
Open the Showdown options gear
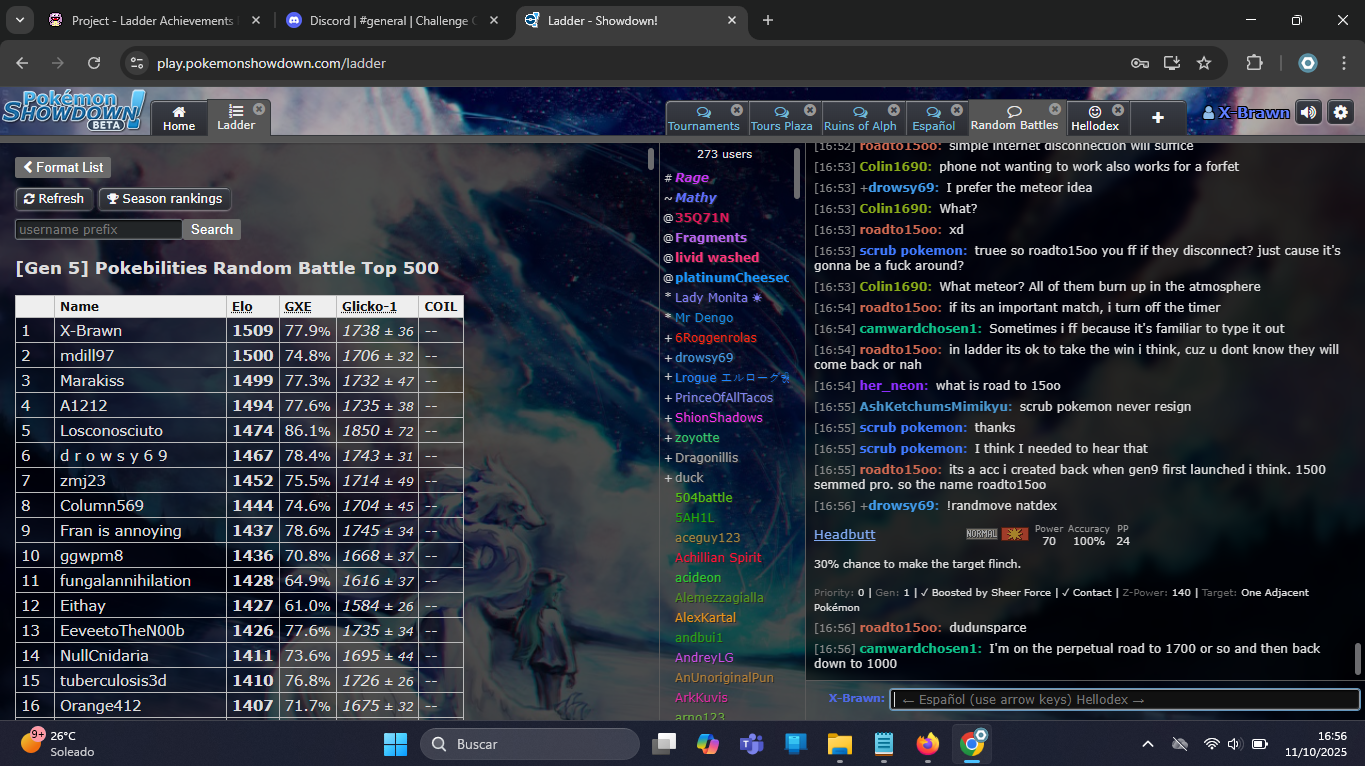click(1340, 113)
